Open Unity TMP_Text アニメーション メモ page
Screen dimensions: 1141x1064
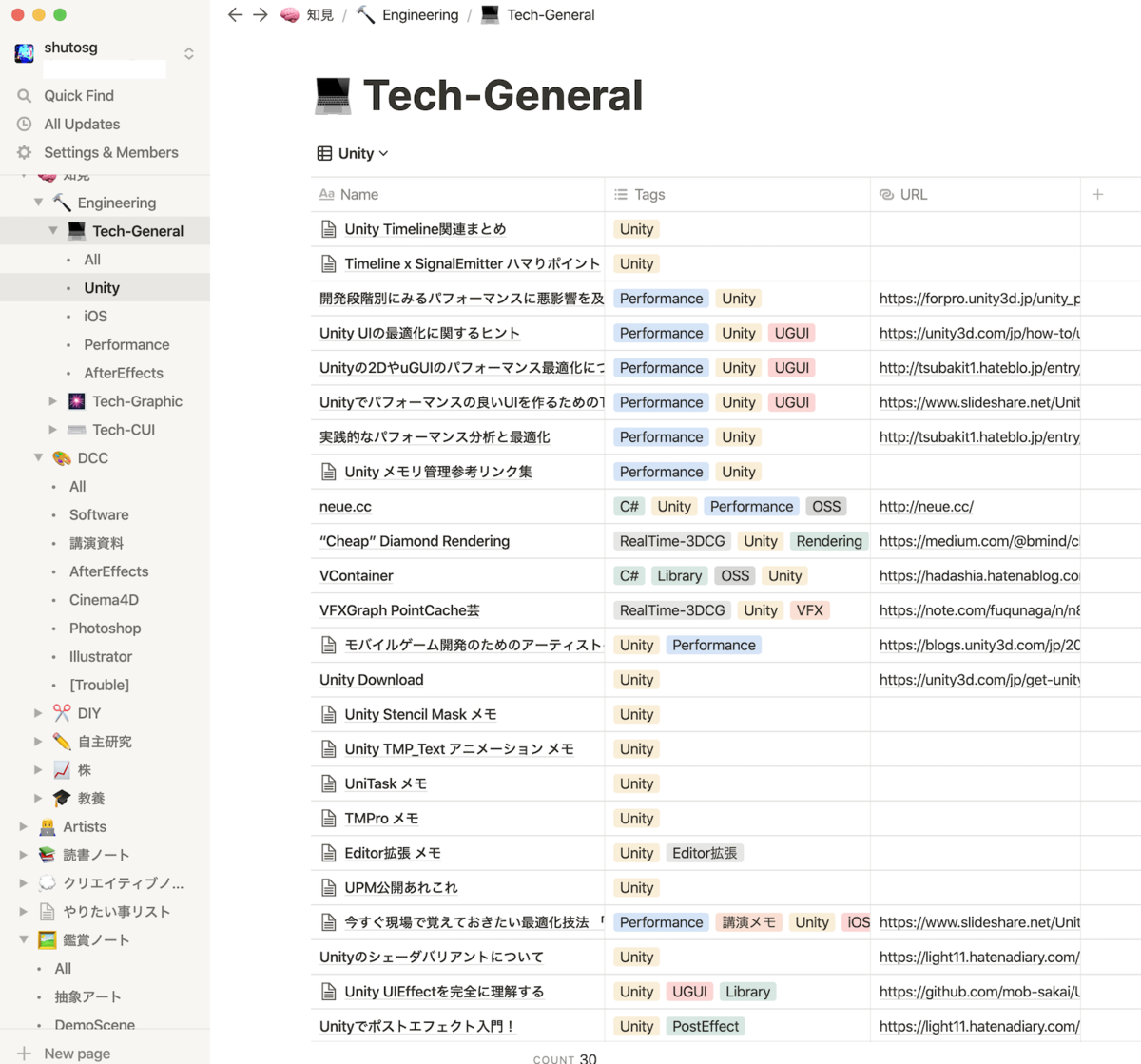click(459, 749)
